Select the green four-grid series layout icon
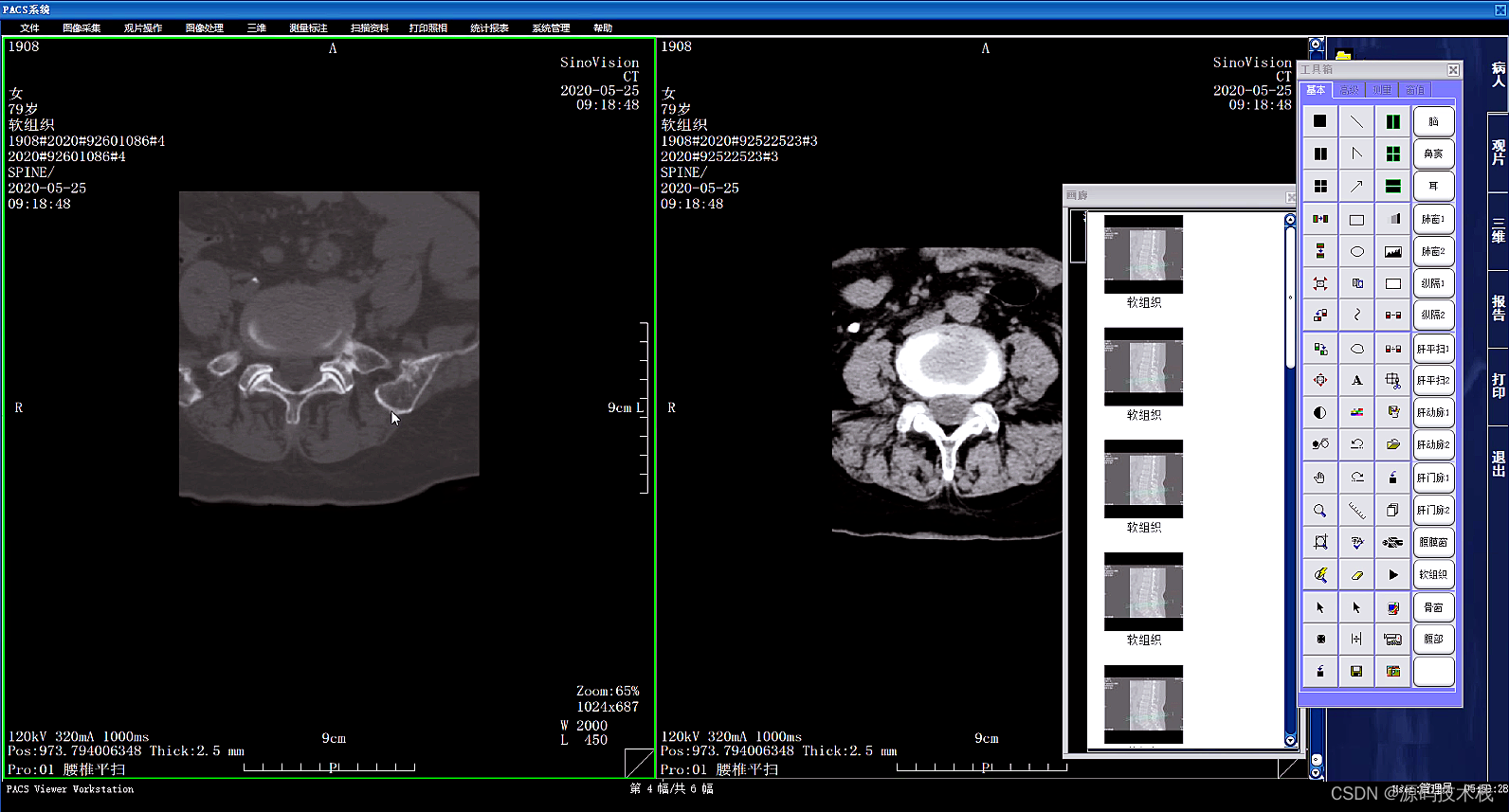 [x=1392, y=153]
